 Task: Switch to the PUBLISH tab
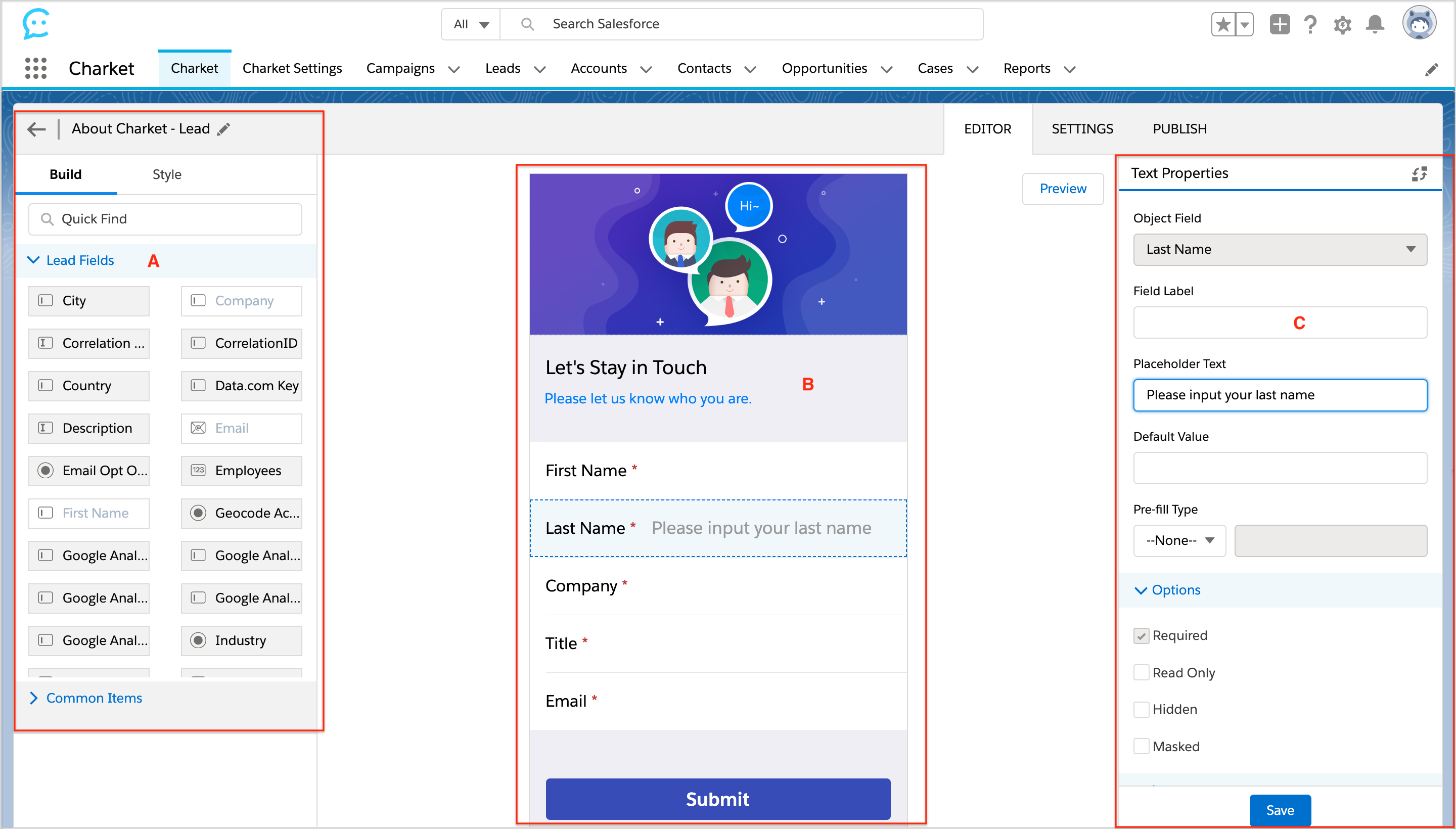point(1179,129)
